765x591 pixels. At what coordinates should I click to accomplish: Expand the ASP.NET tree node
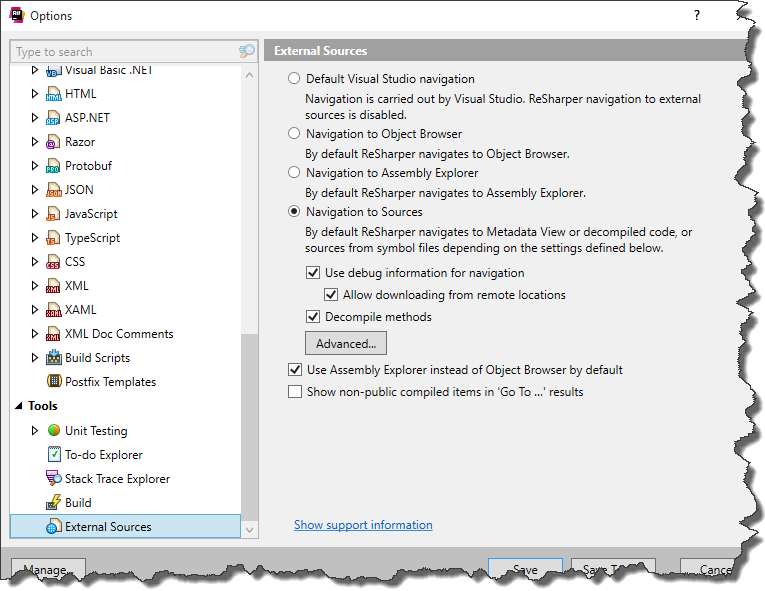click(35, 118)
